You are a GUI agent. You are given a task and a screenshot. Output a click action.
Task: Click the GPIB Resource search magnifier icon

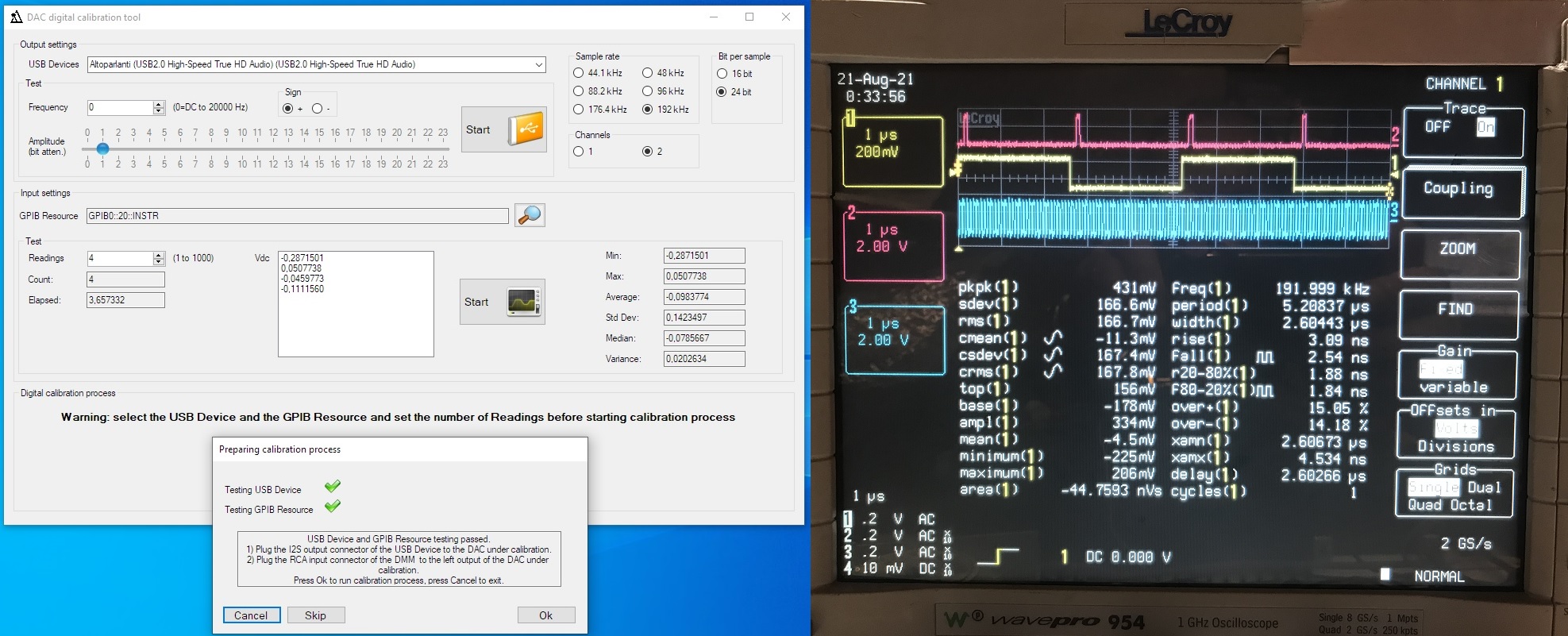point(530,215)
